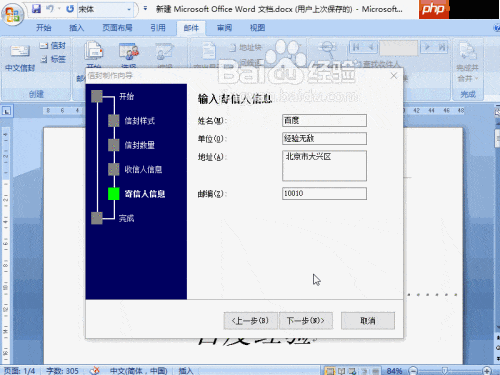Screen dimensions: 500x375
Task: Select 信封数量 step in wizard sidebar
Action: (x=139, y=145)
